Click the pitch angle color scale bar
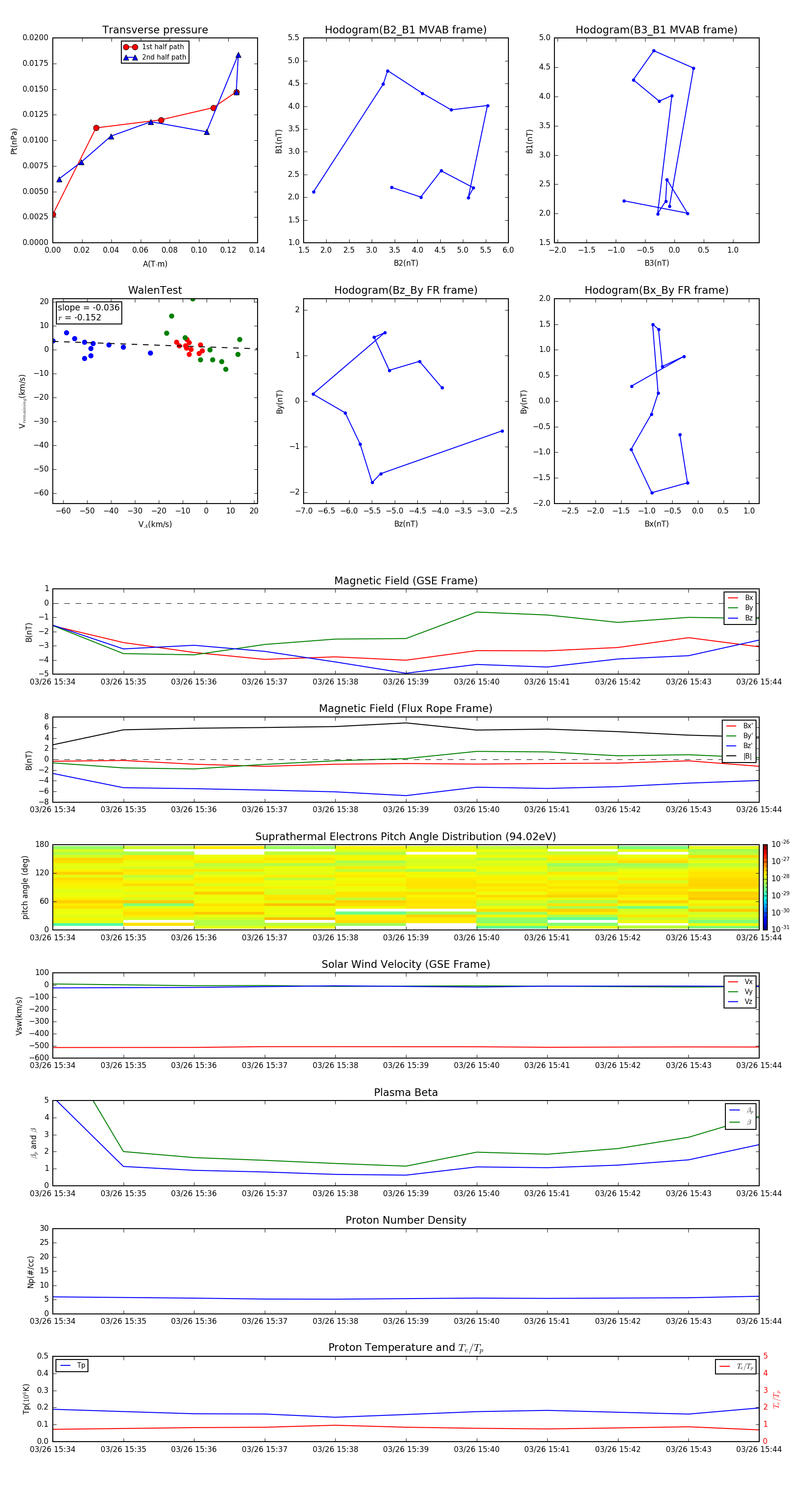This screenshot has width=812, height=1489. (765, 887)
